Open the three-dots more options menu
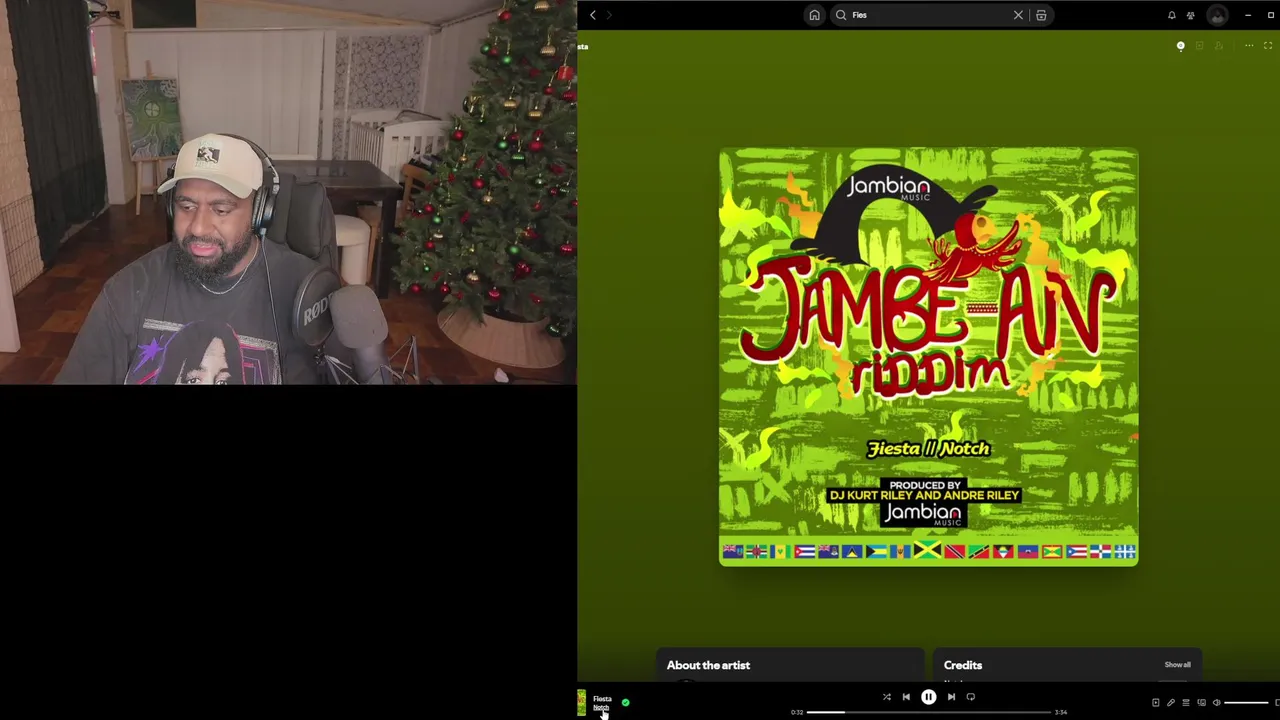 (x=1248, y=46)
